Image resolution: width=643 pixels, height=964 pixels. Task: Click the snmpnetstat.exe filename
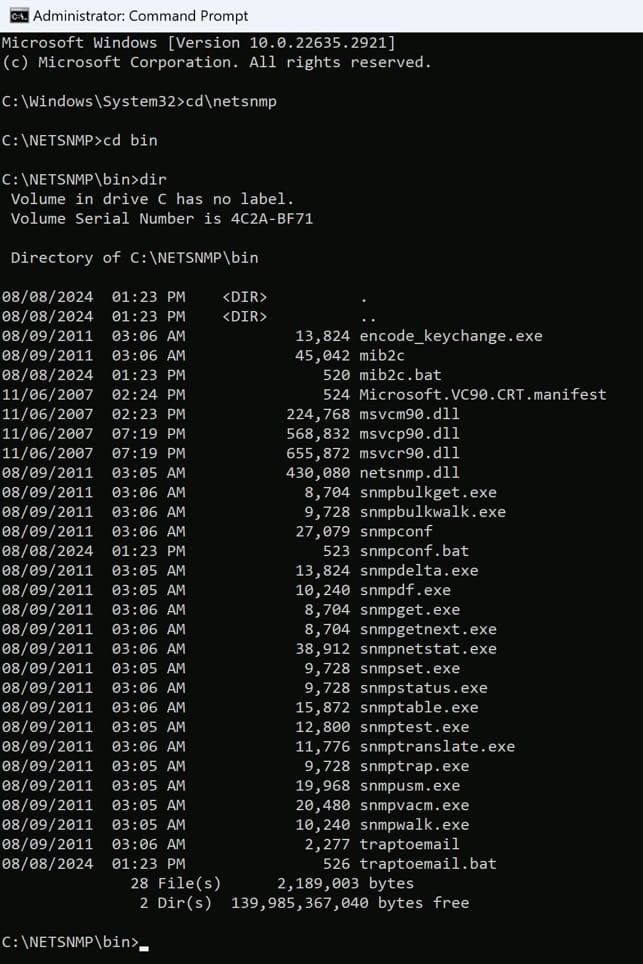428,649
